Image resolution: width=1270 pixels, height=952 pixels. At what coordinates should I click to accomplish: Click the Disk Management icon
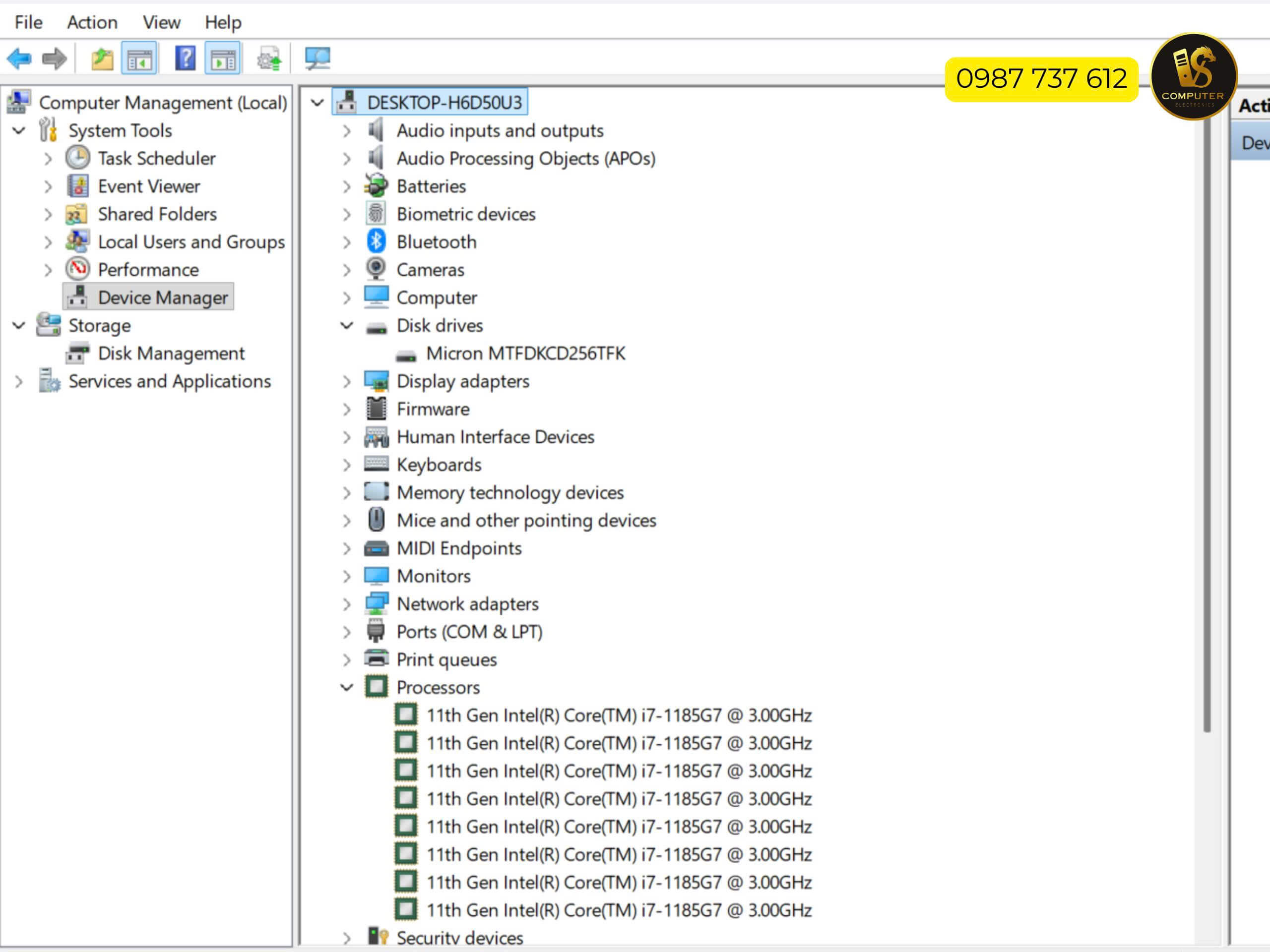pos(77,353)
